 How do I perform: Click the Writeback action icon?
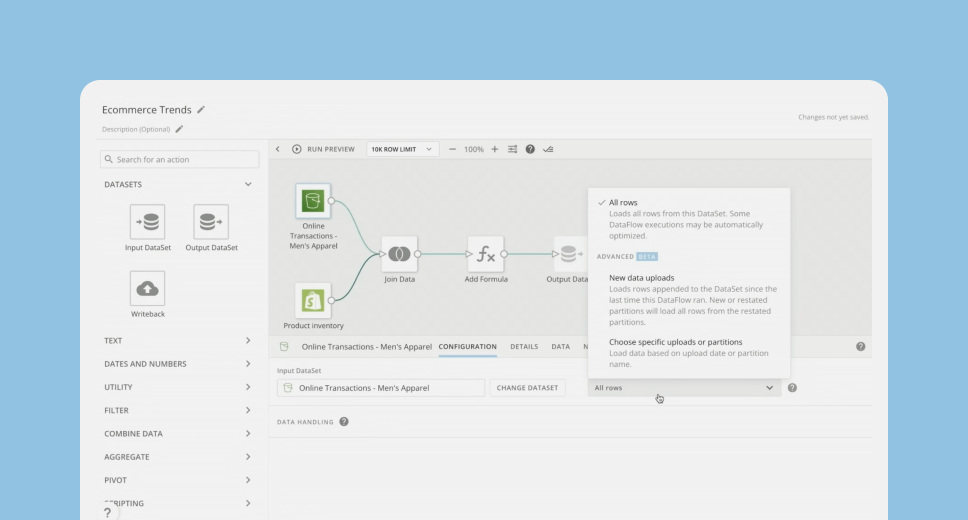coord(147,289)
